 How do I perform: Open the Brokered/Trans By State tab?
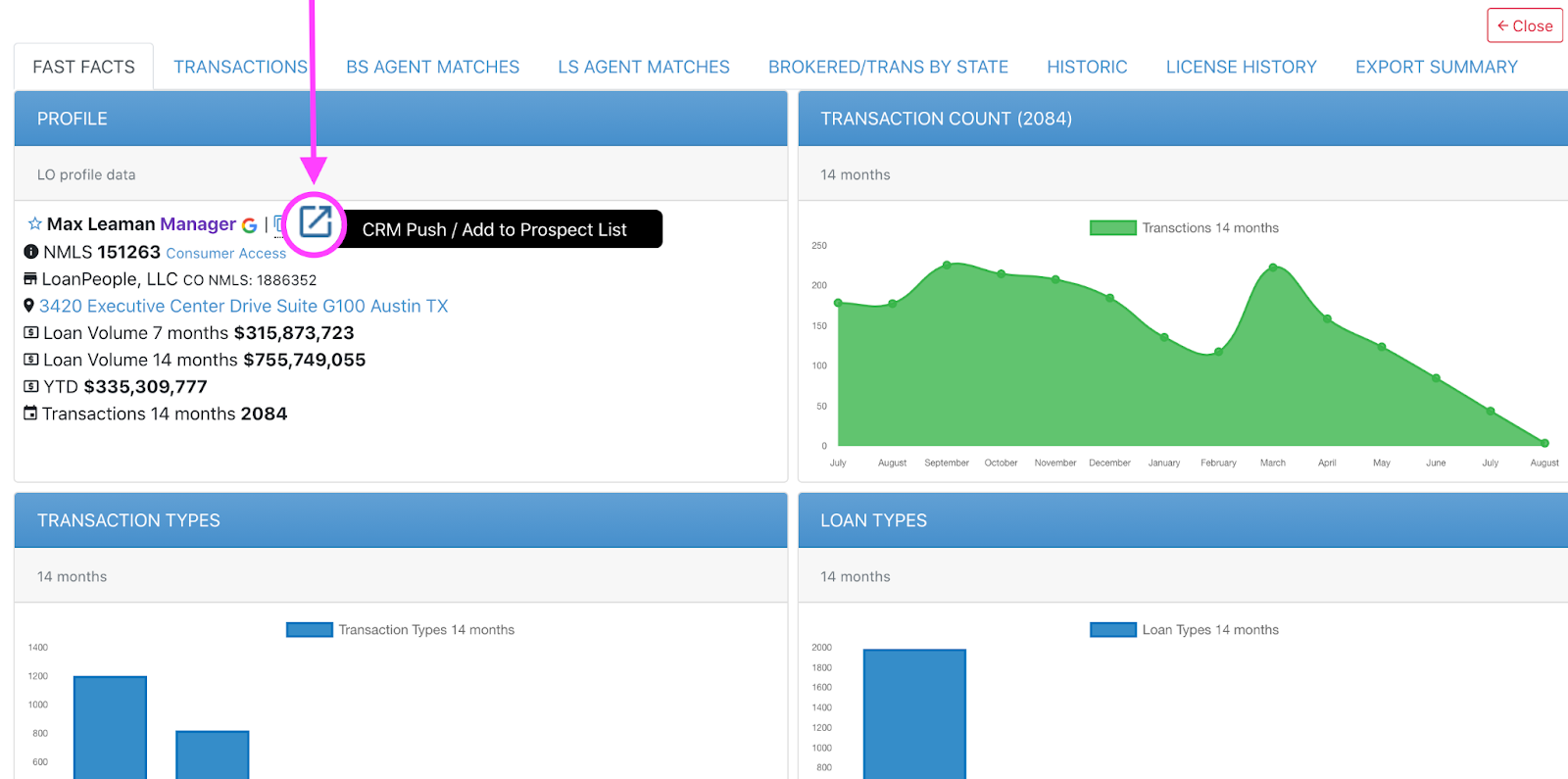(888, 67)
